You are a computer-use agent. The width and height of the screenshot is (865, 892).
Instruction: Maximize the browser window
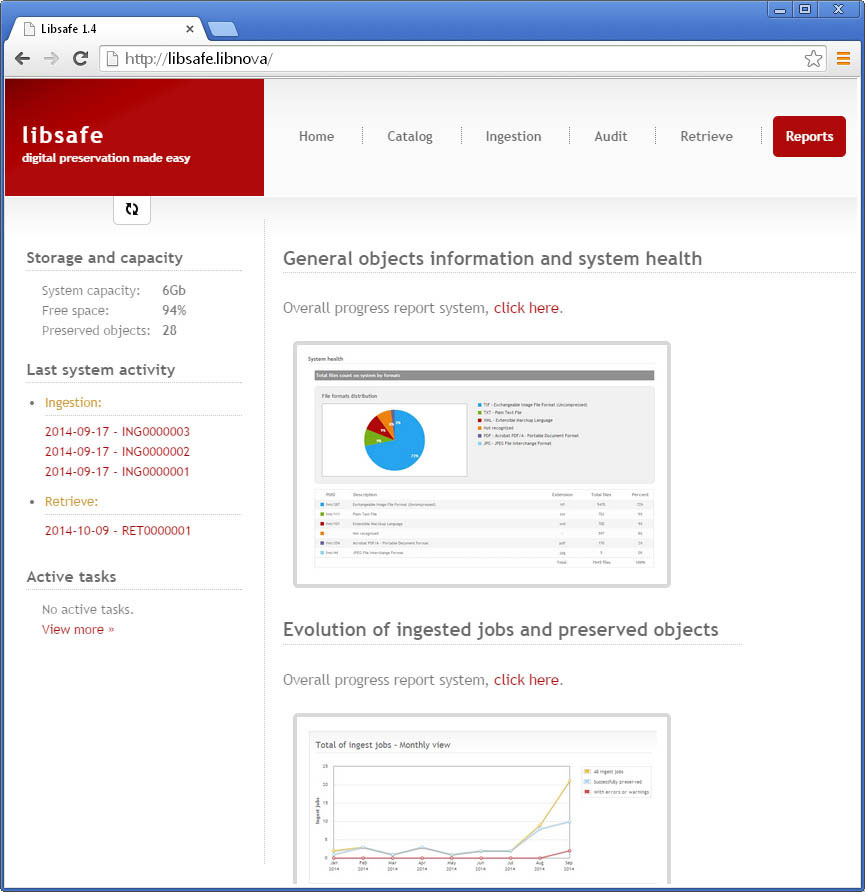[x=805, y=10]
